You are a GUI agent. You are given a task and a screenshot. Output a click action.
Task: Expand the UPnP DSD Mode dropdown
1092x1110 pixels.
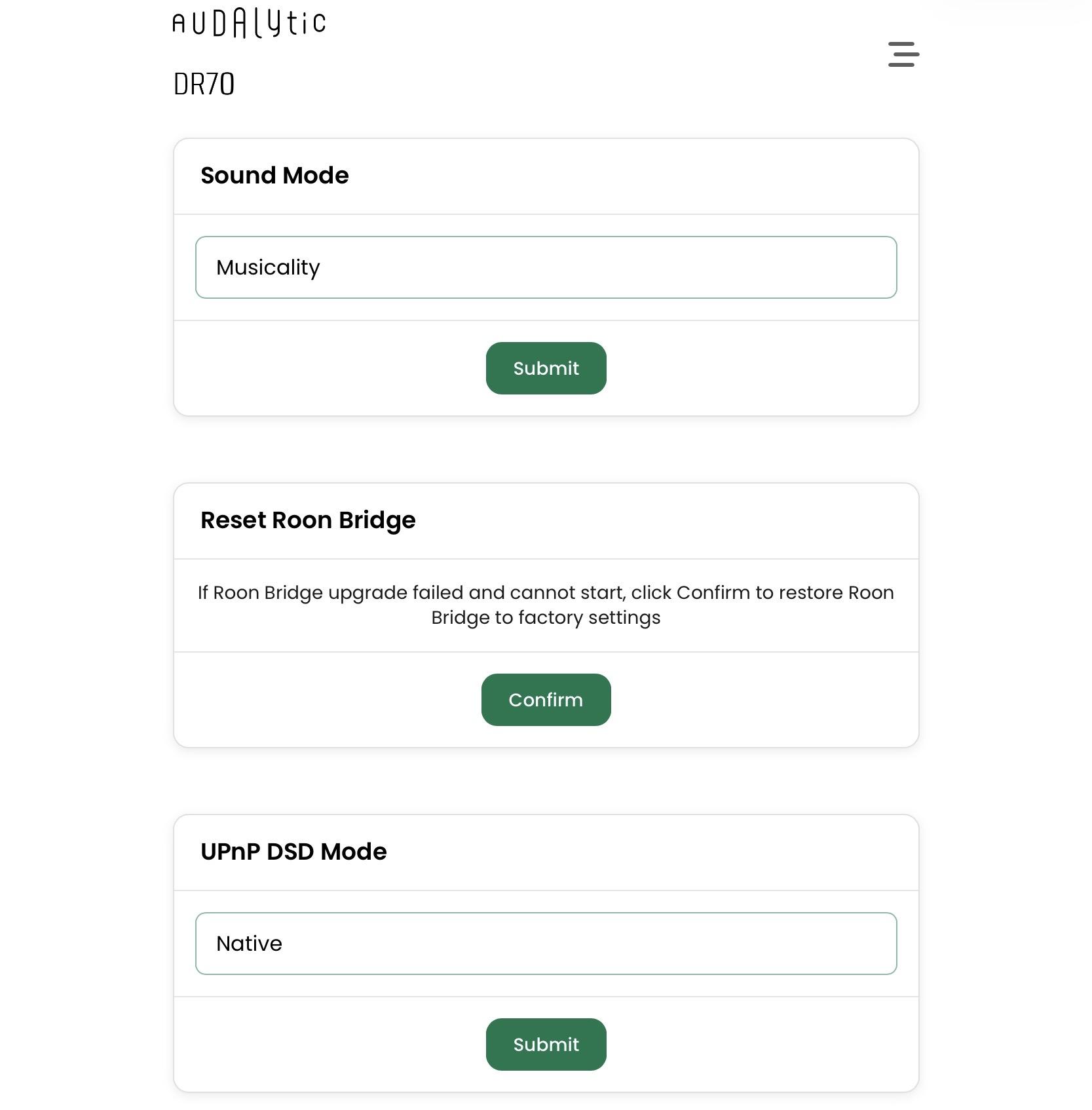click(546, 944)
